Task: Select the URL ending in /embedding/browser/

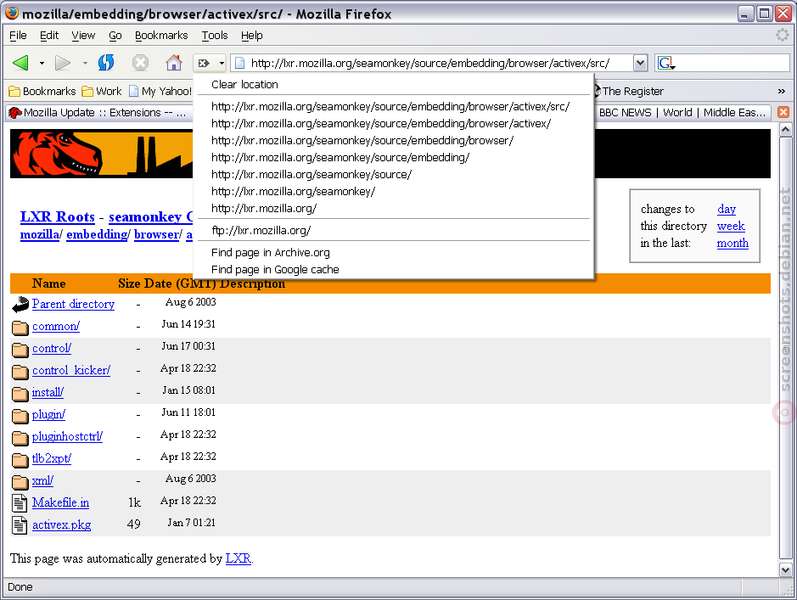Action: [393, 141]
